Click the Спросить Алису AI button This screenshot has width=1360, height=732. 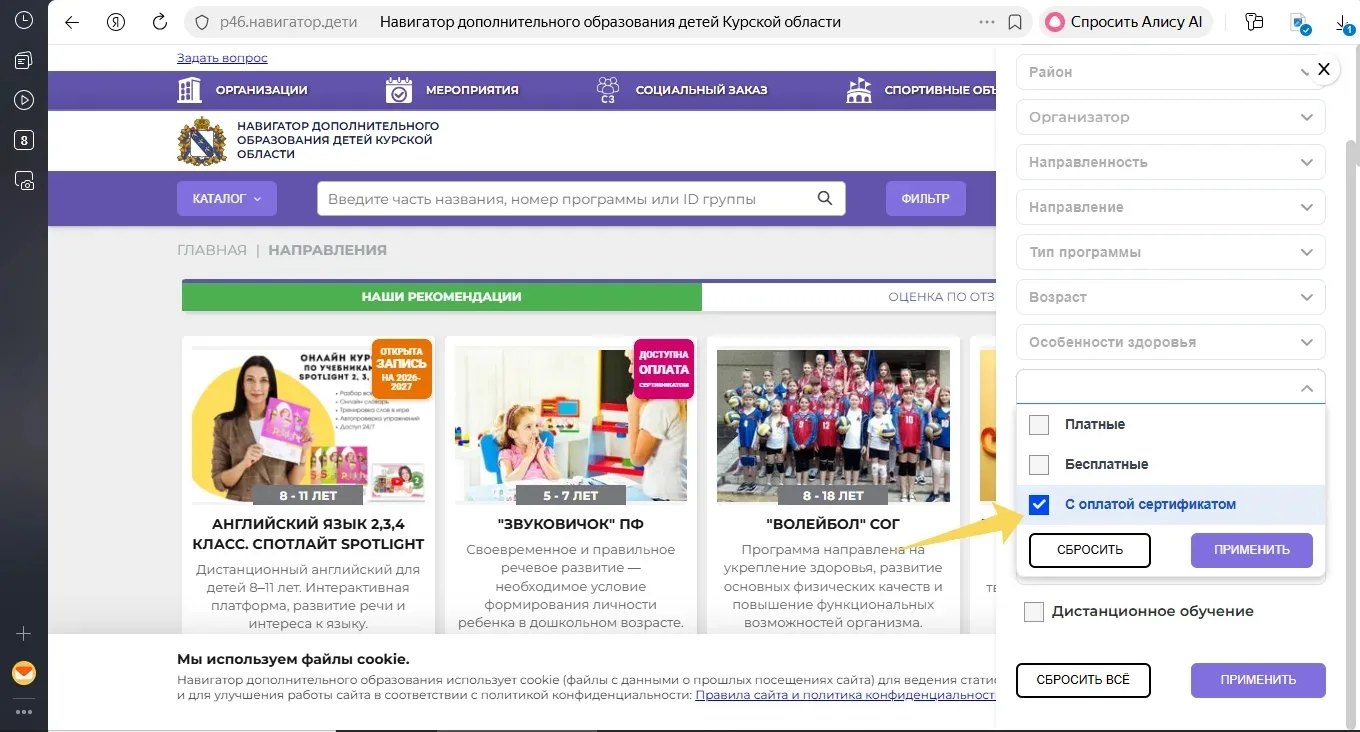[1127, 22]
